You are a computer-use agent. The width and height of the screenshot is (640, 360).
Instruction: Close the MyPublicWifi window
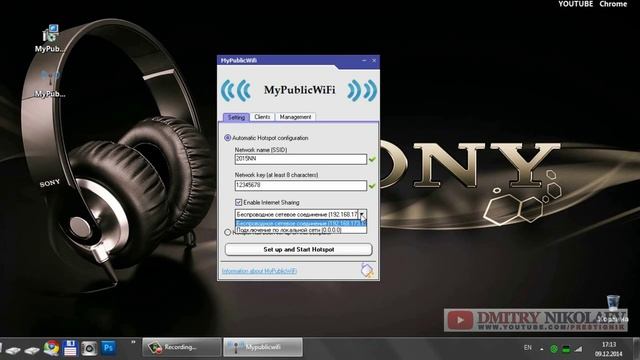(x=374, y=60)
